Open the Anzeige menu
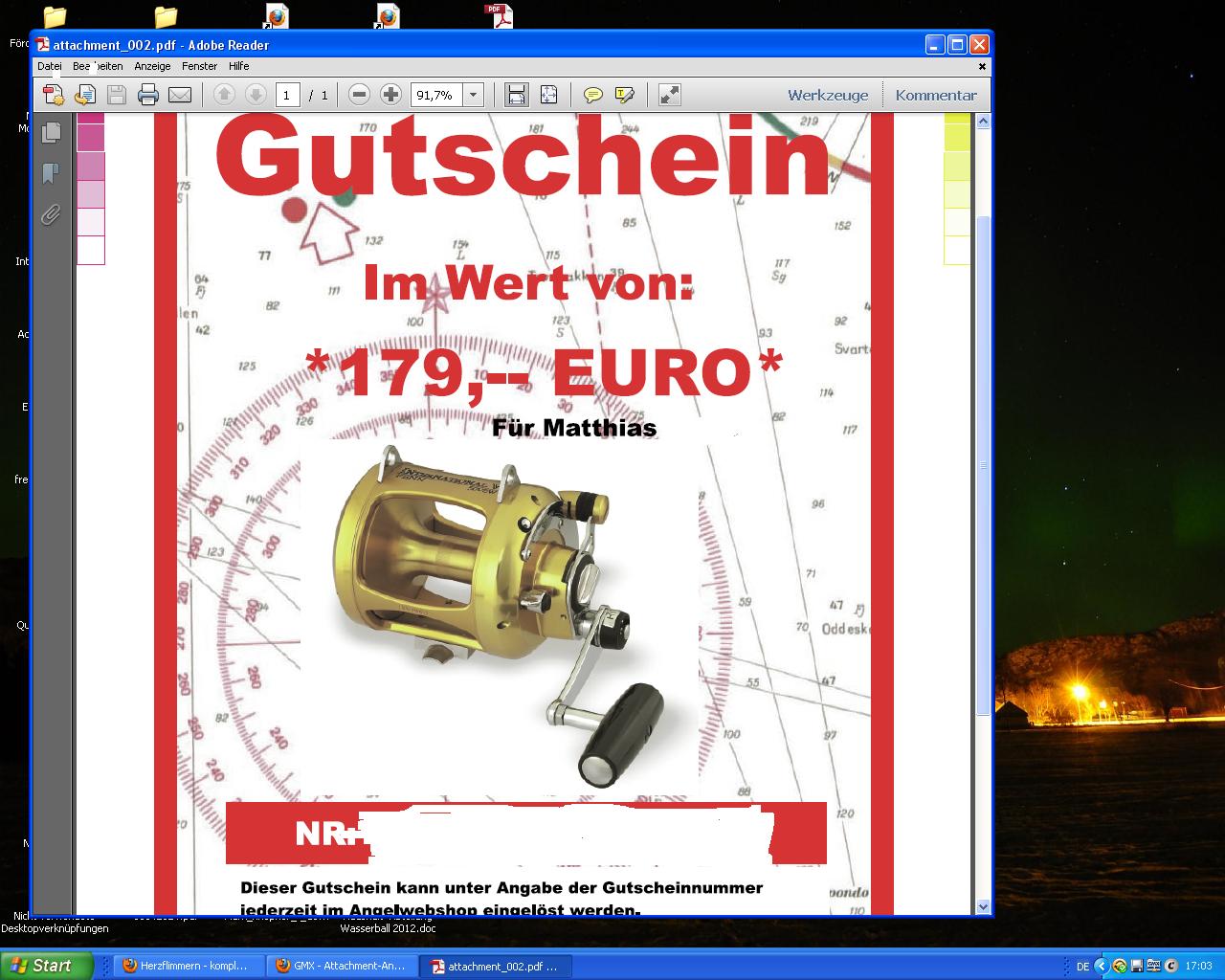Image resolution: width=1225 pixels, height=980 pixels. click(x=152, y=66)
